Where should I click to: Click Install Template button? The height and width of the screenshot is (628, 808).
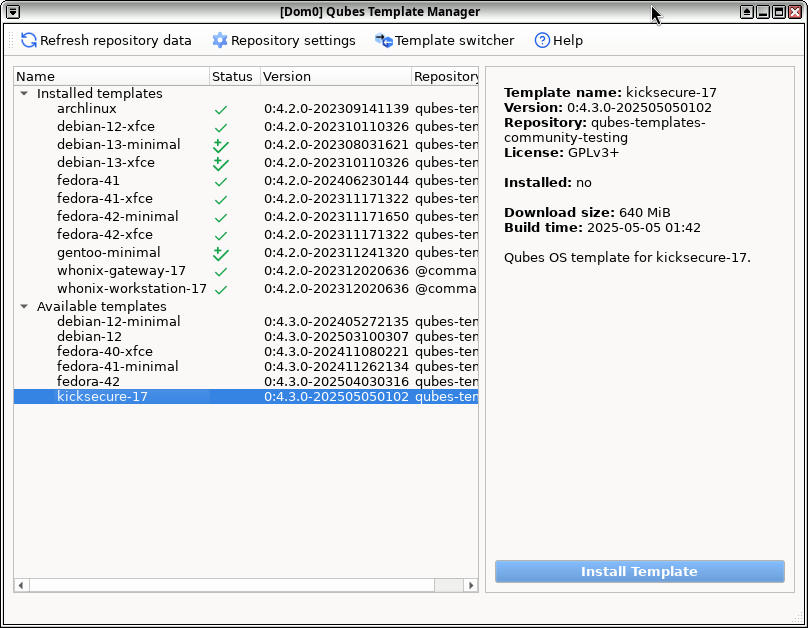639,571
